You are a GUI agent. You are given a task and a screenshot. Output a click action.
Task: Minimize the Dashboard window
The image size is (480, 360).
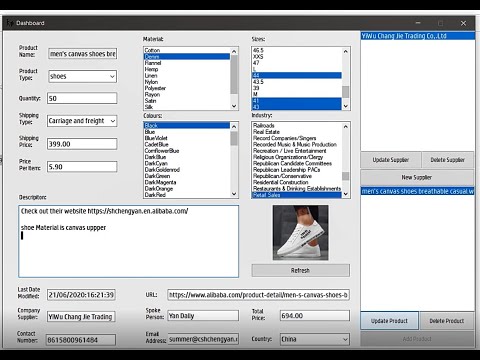(418, 23)
